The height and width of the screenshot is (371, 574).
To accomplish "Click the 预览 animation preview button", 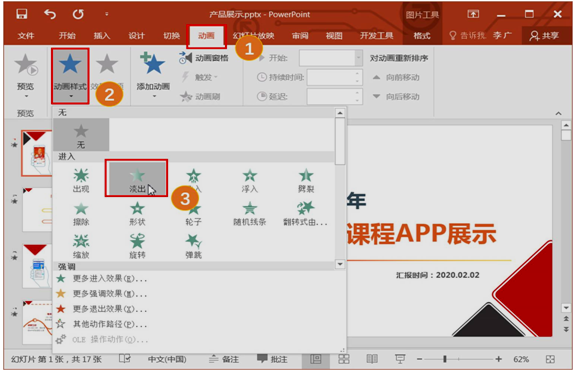I will click(26, 76).
